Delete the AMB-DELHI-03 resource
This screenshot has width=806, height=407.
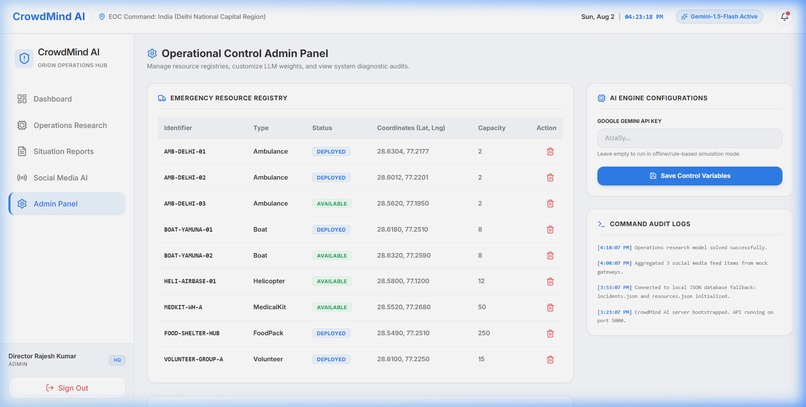pos(550,204)
